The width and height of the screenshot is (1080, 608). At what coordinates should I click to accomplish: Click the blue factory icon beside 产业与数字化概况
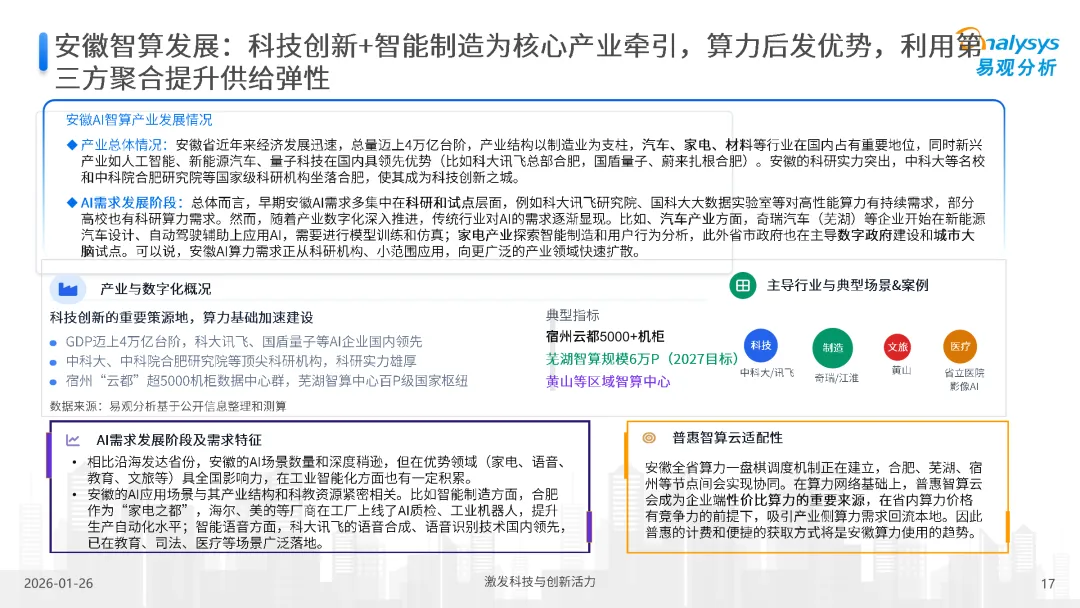pos(68,289)
